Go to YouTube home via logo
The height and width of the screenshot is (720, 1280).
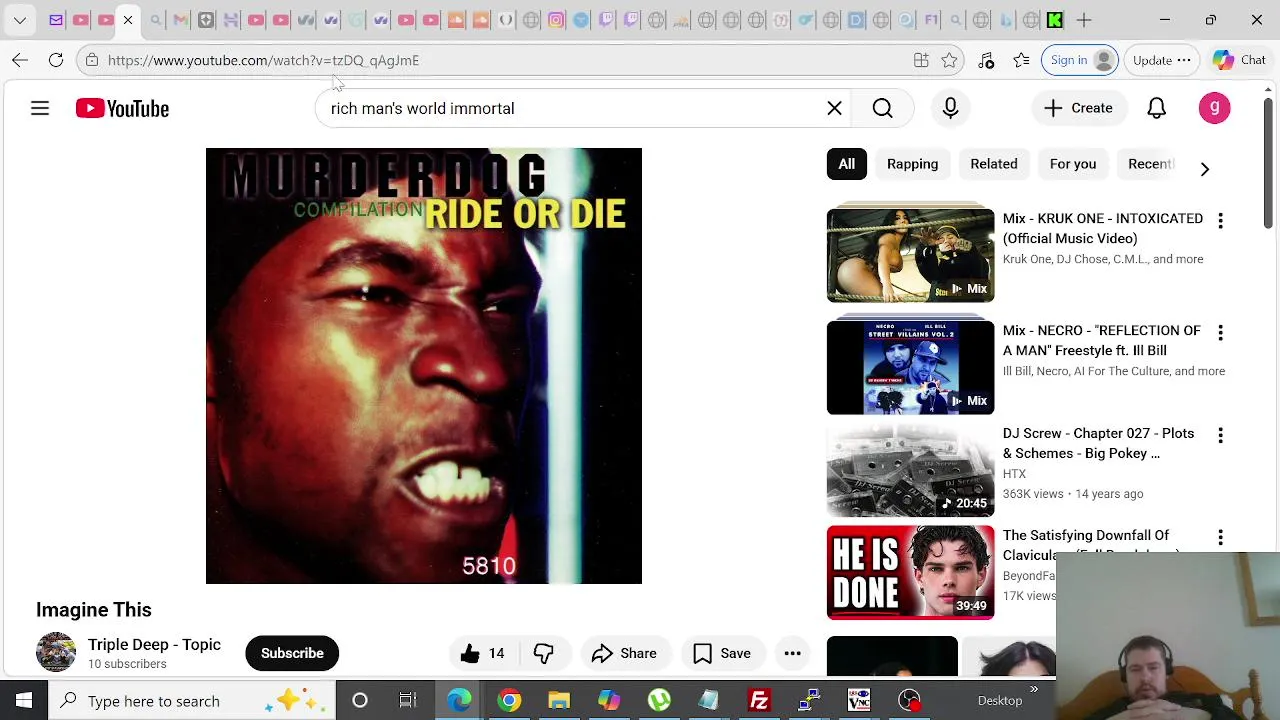[122, 108]
